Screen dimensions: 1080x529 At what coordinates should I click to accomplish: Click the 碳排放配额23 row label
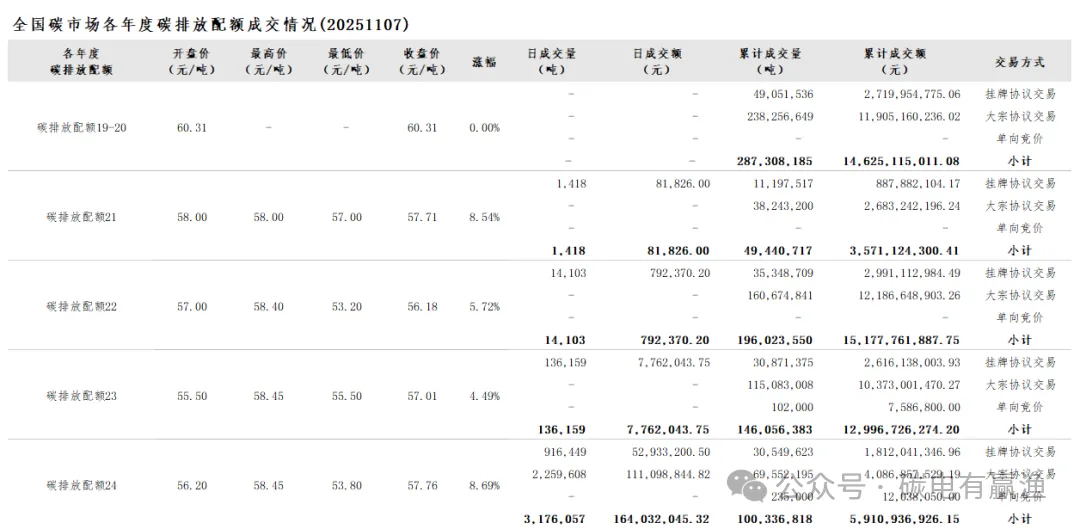(x=82, y=396)
